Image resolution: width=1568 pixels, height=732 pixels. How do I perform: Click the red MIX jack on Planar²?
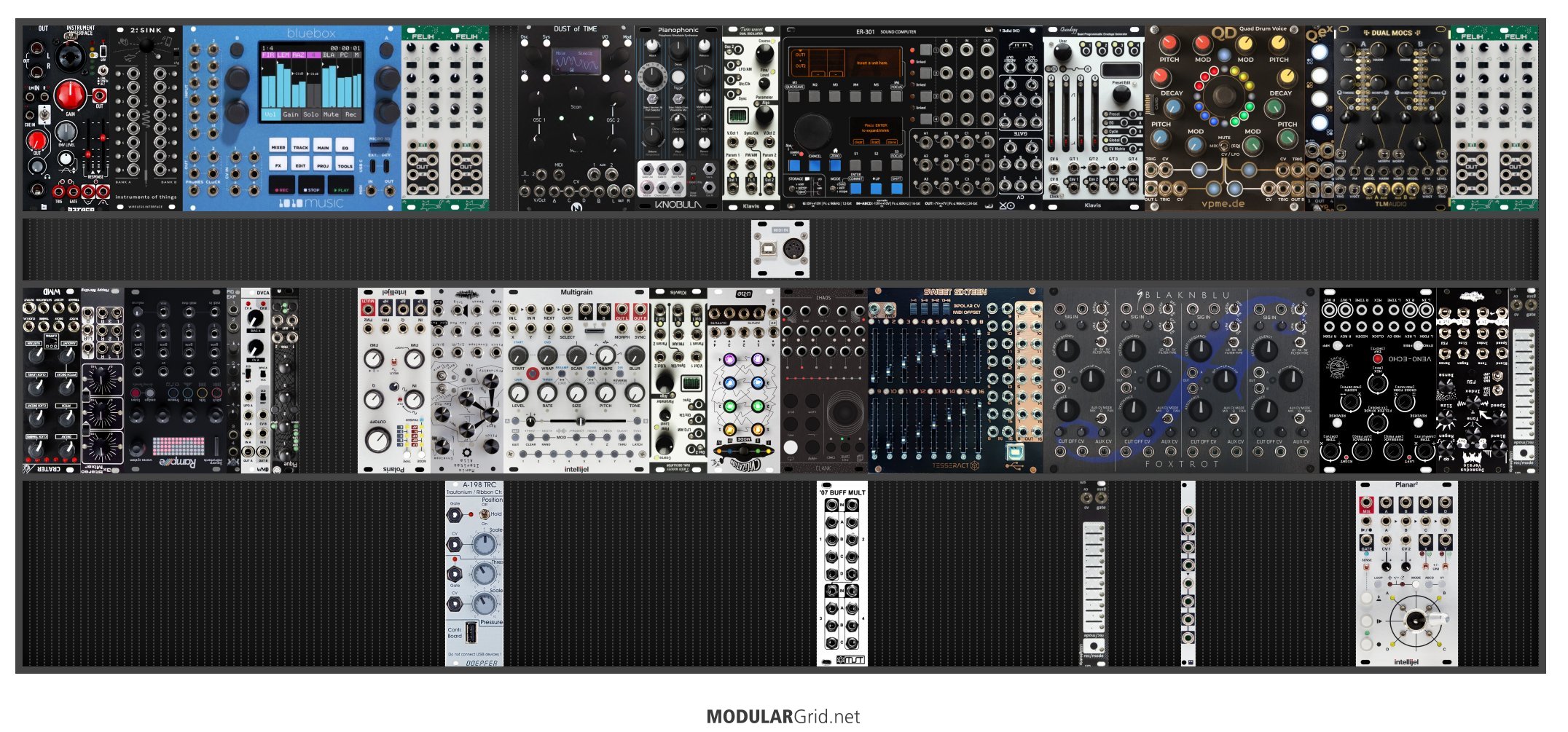pos(1365,504)
